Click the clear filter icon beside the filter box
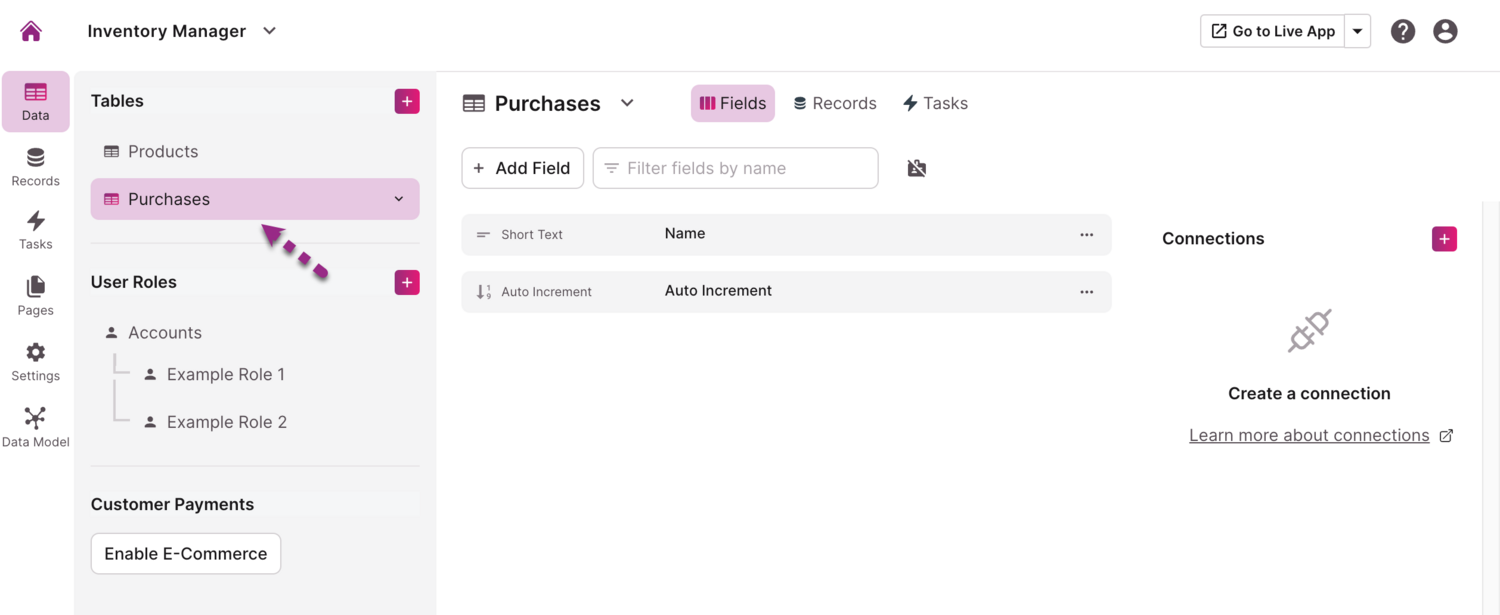This screenshot has width=1500, height=615. 917,167
